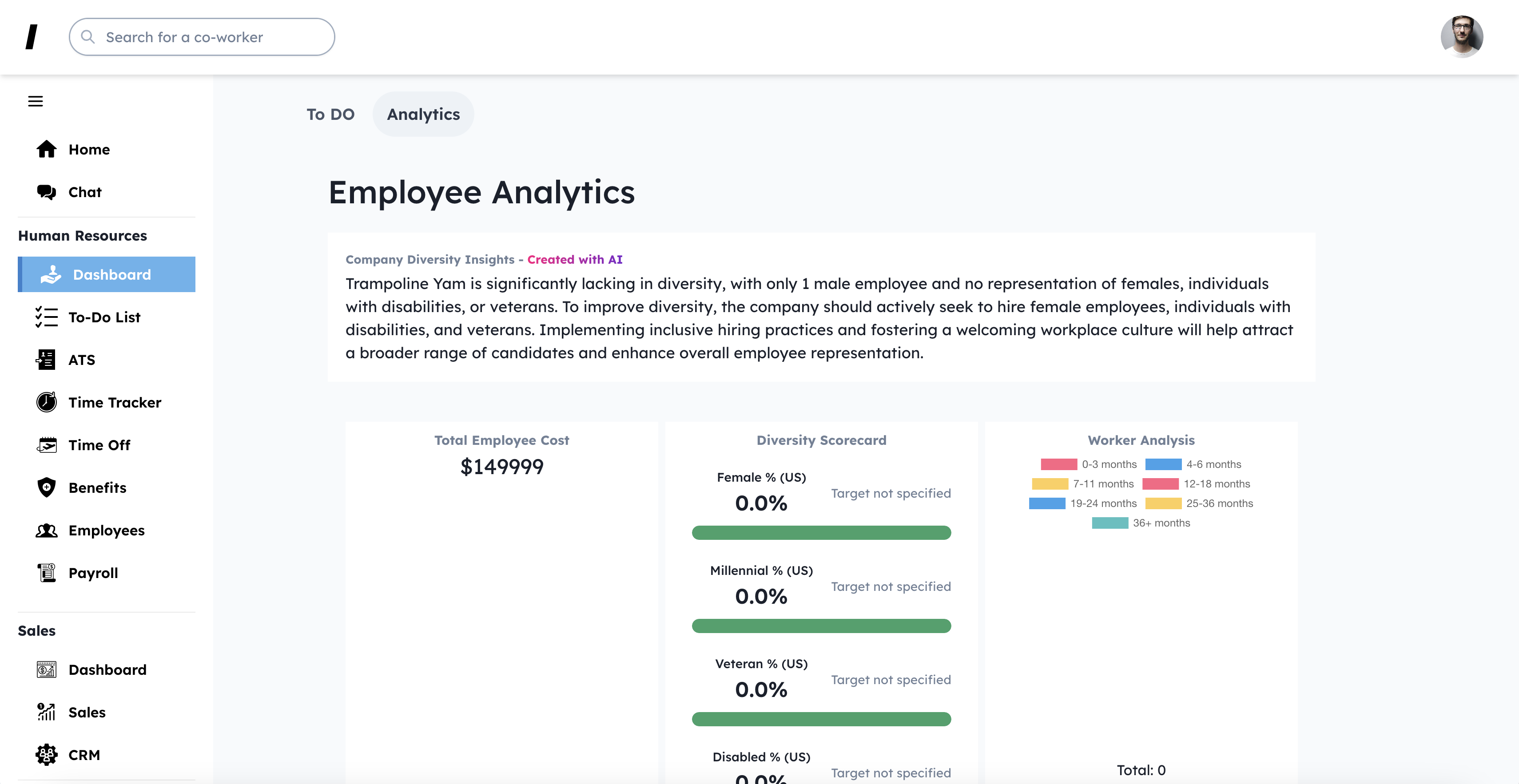This screenshot has width=1519, height=784.
Task: Click the CRM gear icon
Action: click(47, 755)
